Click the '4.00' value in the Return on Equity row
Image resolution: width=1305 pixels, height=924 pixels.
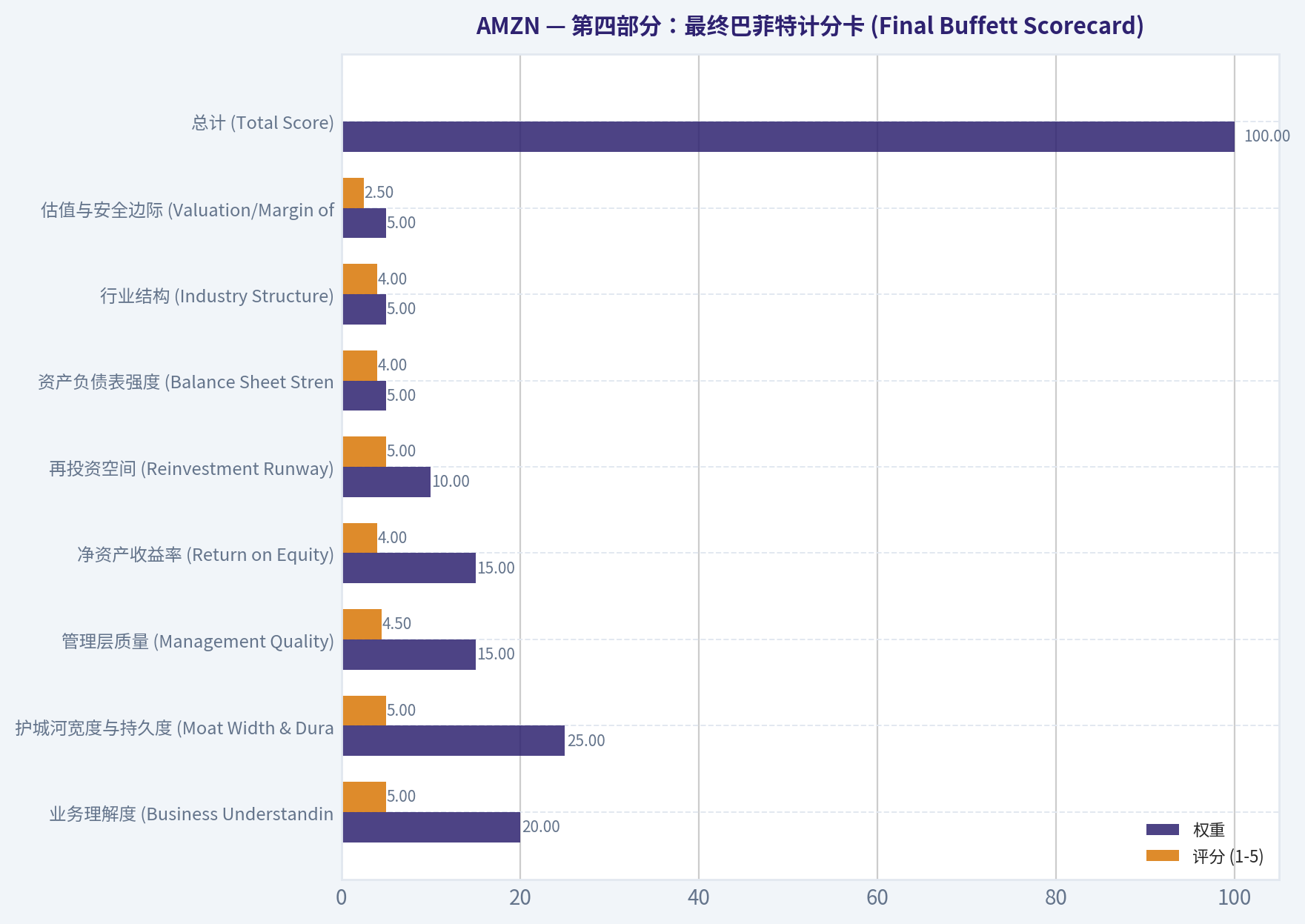tap(392, 538)
